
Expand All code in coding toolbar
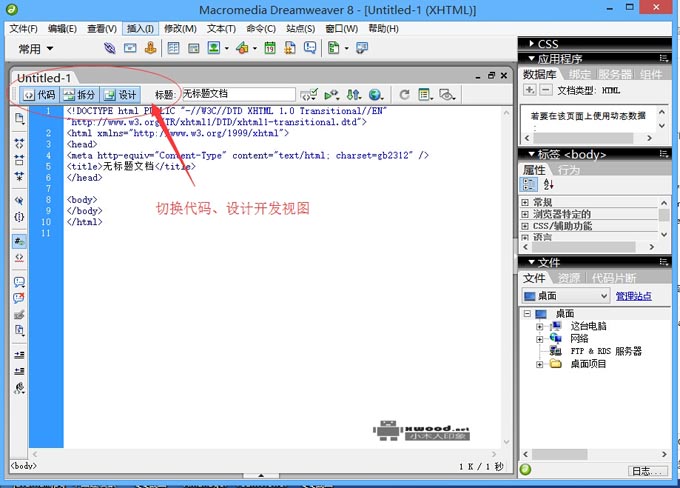[19, 176]
